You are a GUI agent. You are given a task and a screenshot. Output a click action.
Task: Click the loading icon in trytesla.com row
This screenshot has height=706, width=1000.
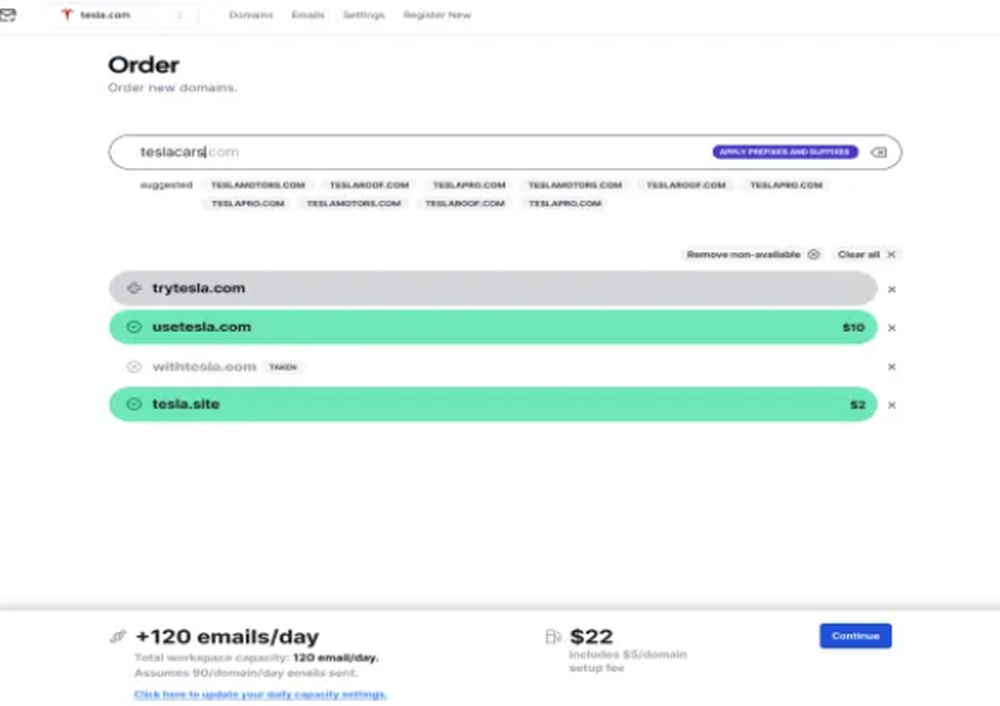(x=134, y=288)
